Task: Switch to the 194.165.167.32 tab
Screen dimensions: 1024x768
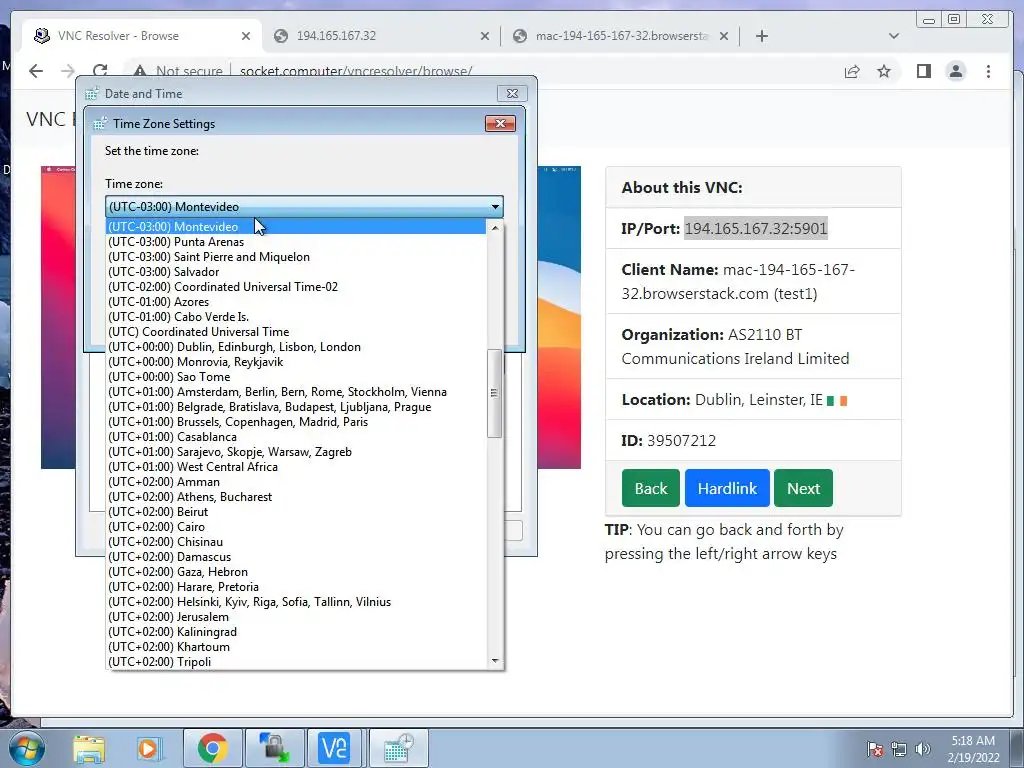Action: [x=382, y=36]
